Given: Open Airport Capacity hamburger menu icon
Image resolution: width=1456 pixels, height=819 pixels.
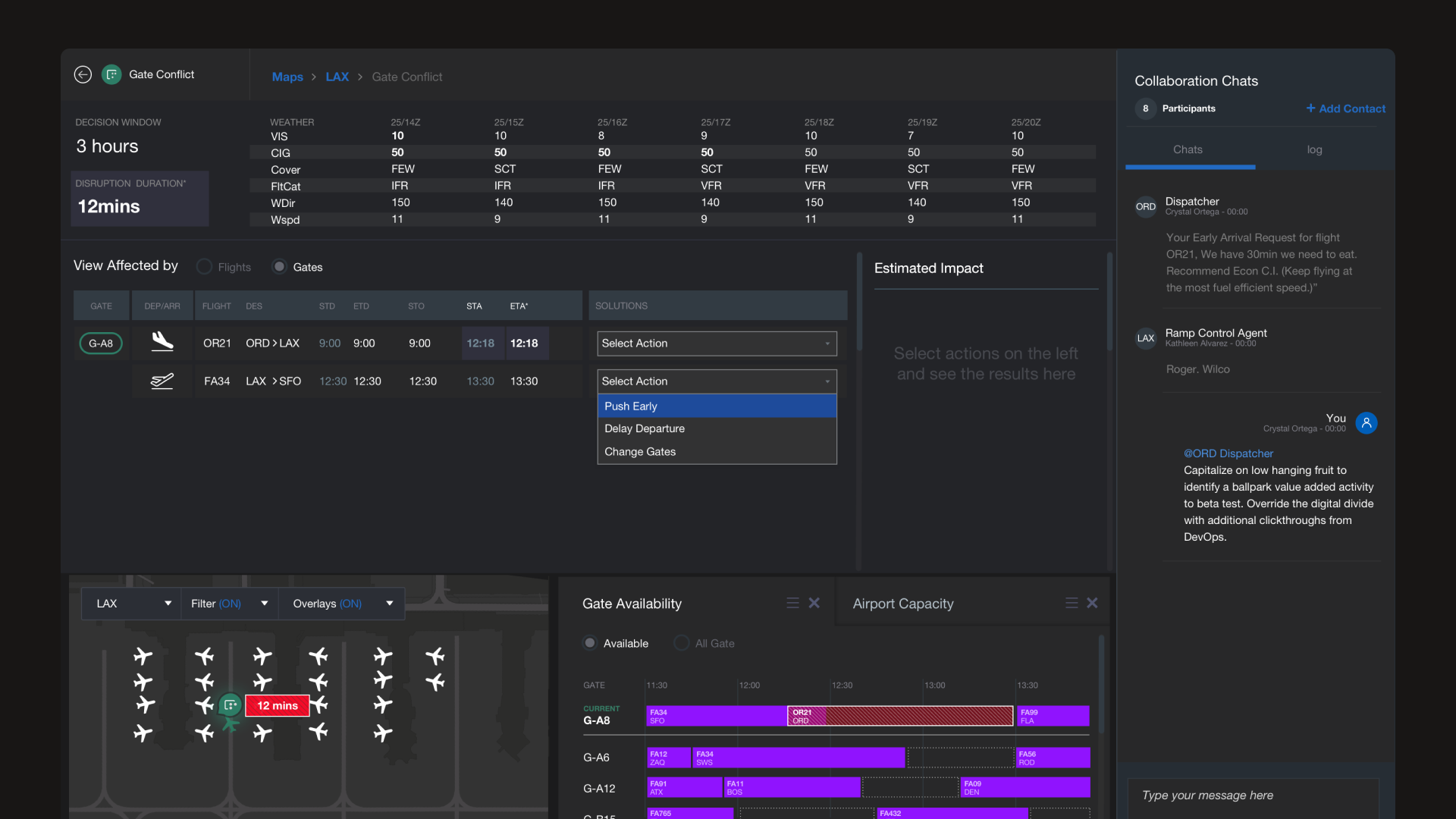Looking at the screenshot, I should click(1071, 603).
